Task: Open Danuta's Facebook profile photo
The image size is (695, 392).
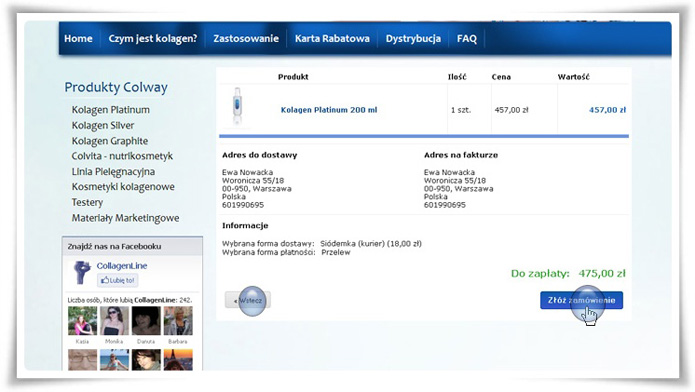Action: (146, 321)
